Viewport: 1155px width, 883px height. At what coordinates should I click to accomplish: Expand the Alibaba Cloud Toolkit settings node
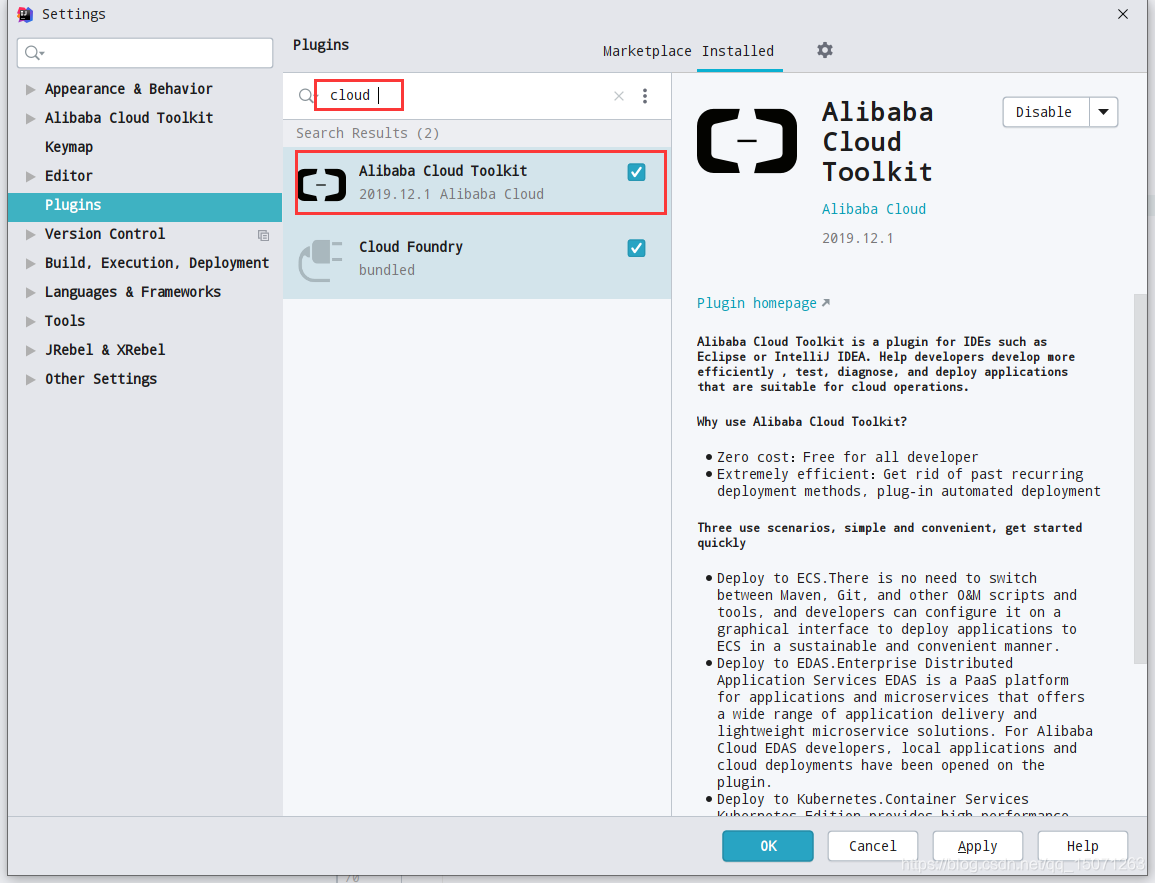pyautogui.click(x=30, y=119)
